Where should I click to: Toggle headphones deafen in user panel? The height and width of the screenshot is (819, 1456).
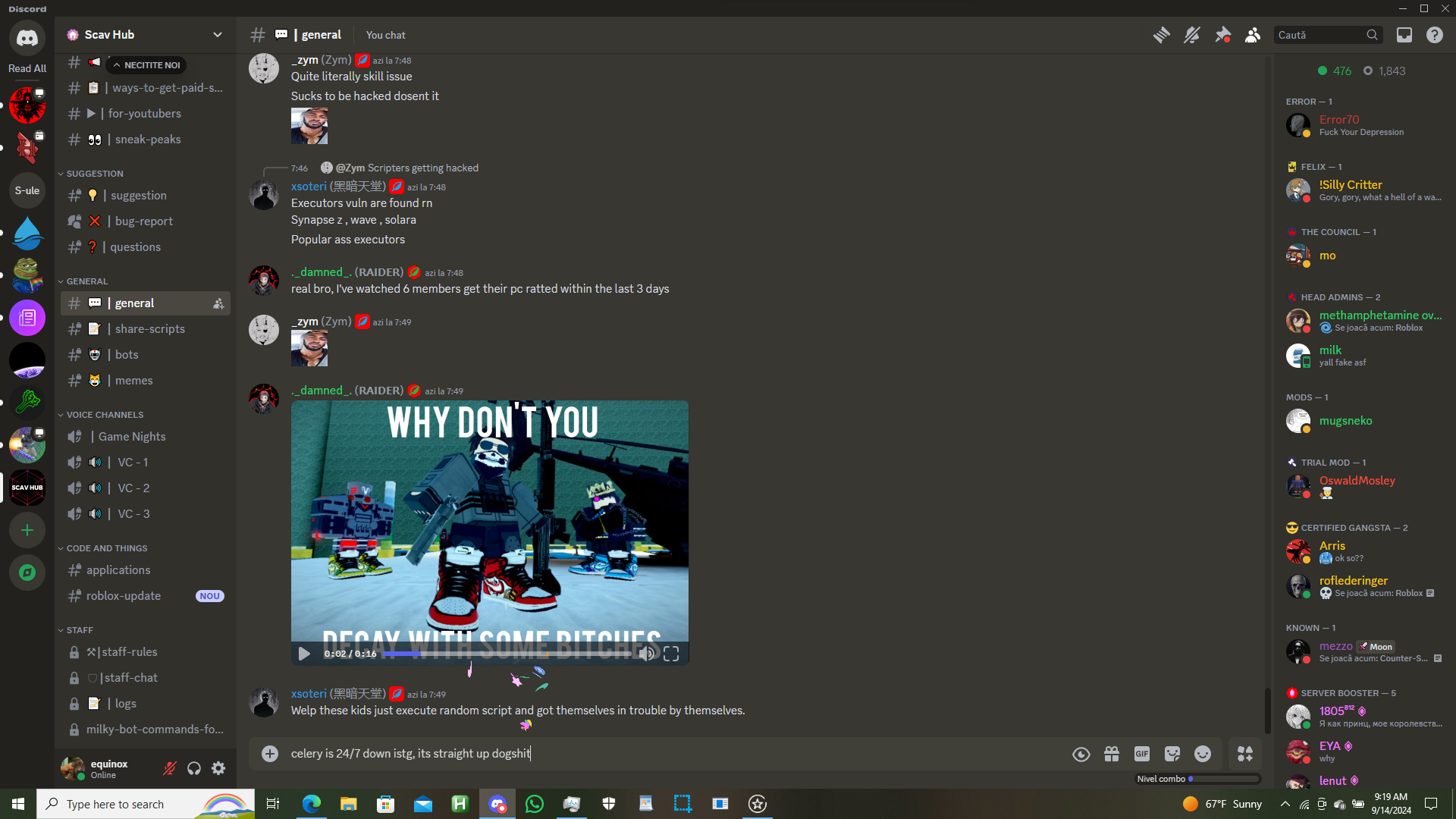tap(194, 769)
